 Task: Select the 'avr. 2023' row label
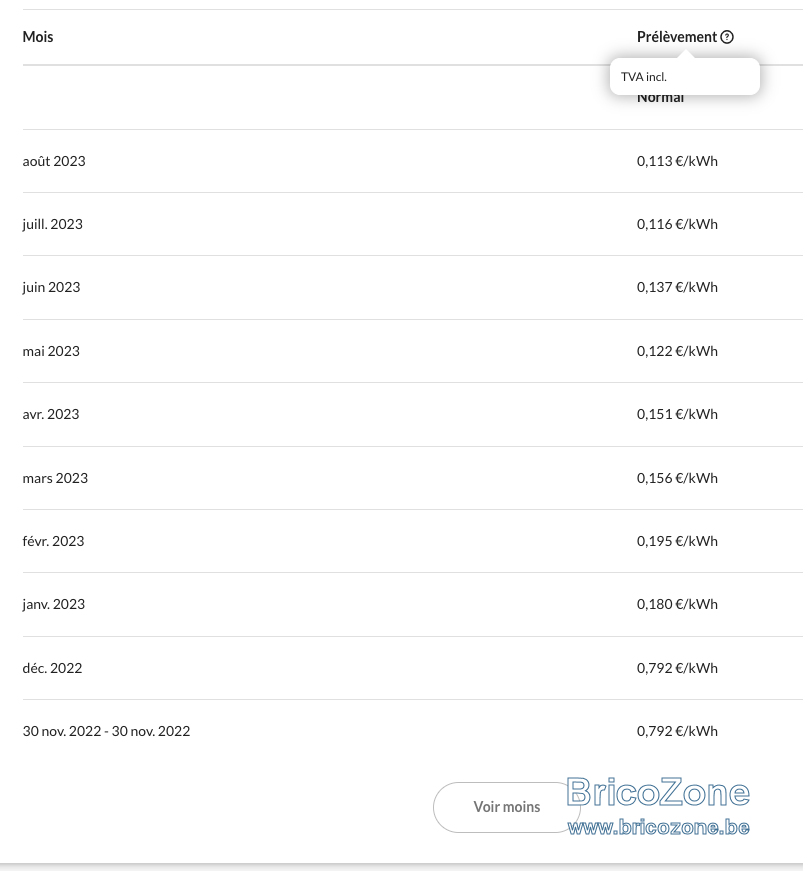51,414
